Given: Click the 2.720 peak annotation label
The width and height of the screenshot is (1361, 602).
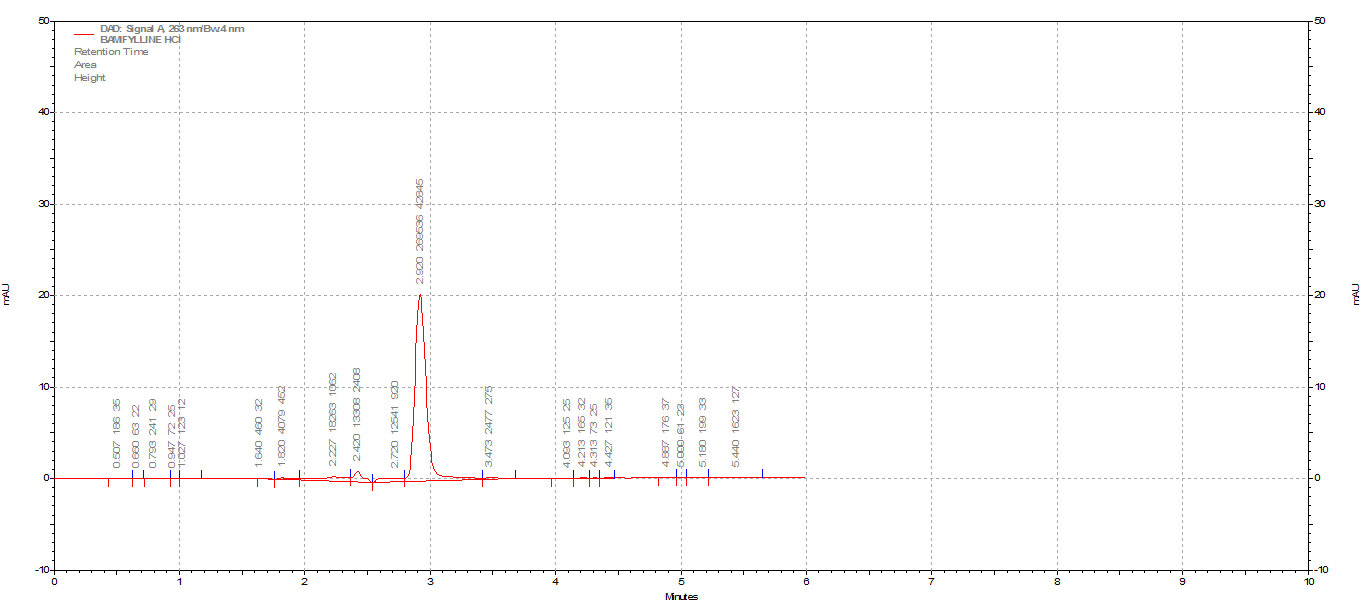Looking at the screenshot, I should (x=396, y=423).
